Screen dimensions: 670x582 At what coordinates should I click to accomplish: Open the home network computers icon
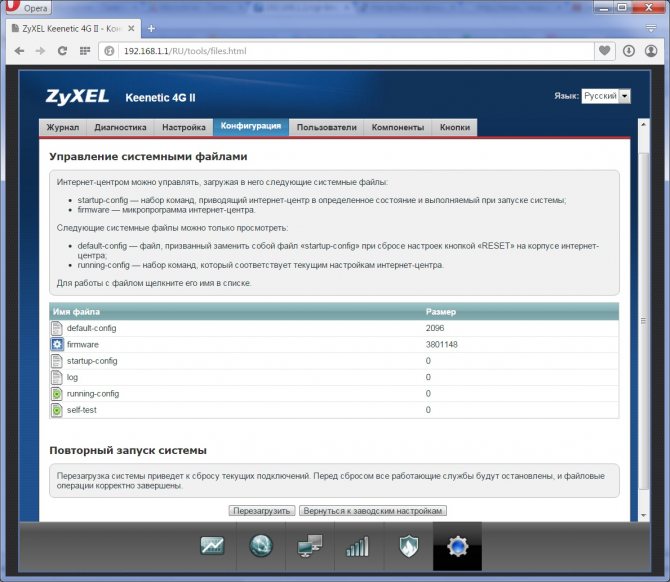(310, 546)
